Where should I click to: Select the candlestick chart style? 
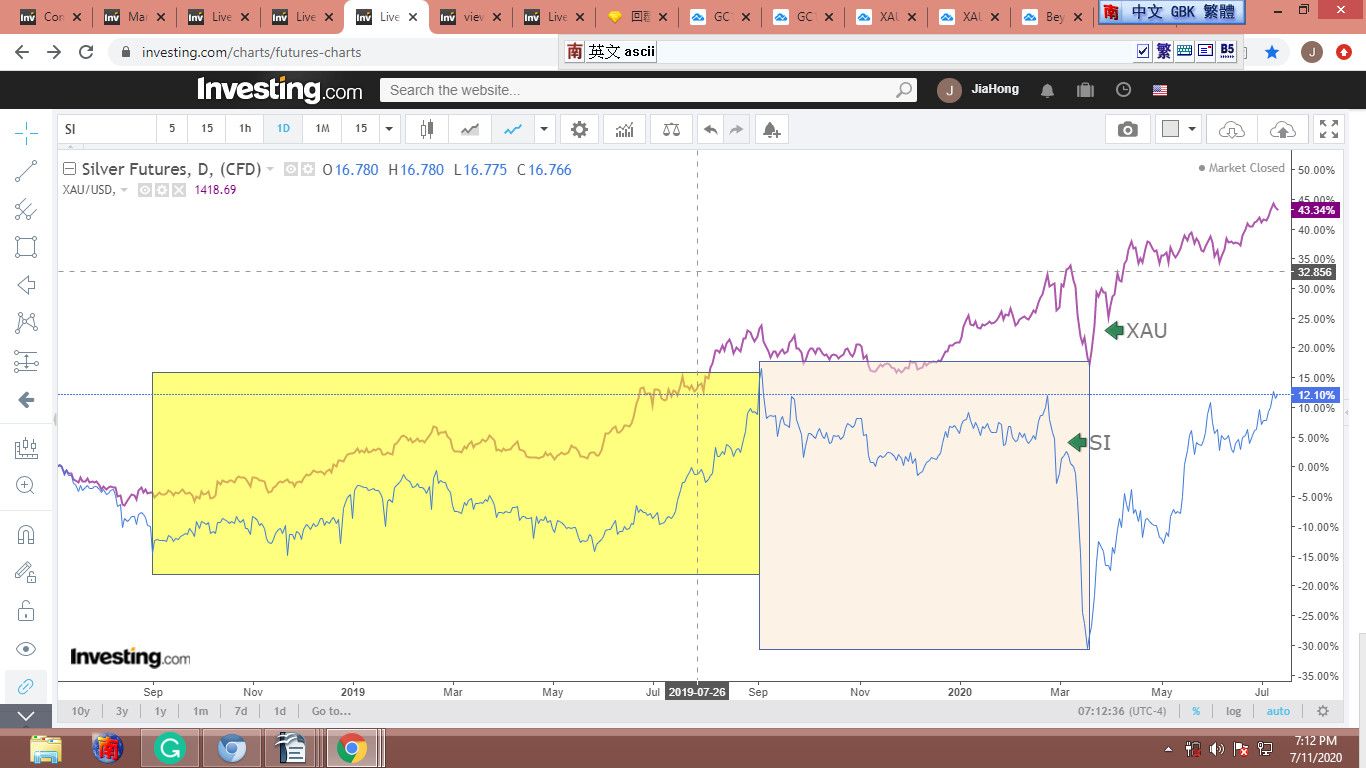click(427, 129)
